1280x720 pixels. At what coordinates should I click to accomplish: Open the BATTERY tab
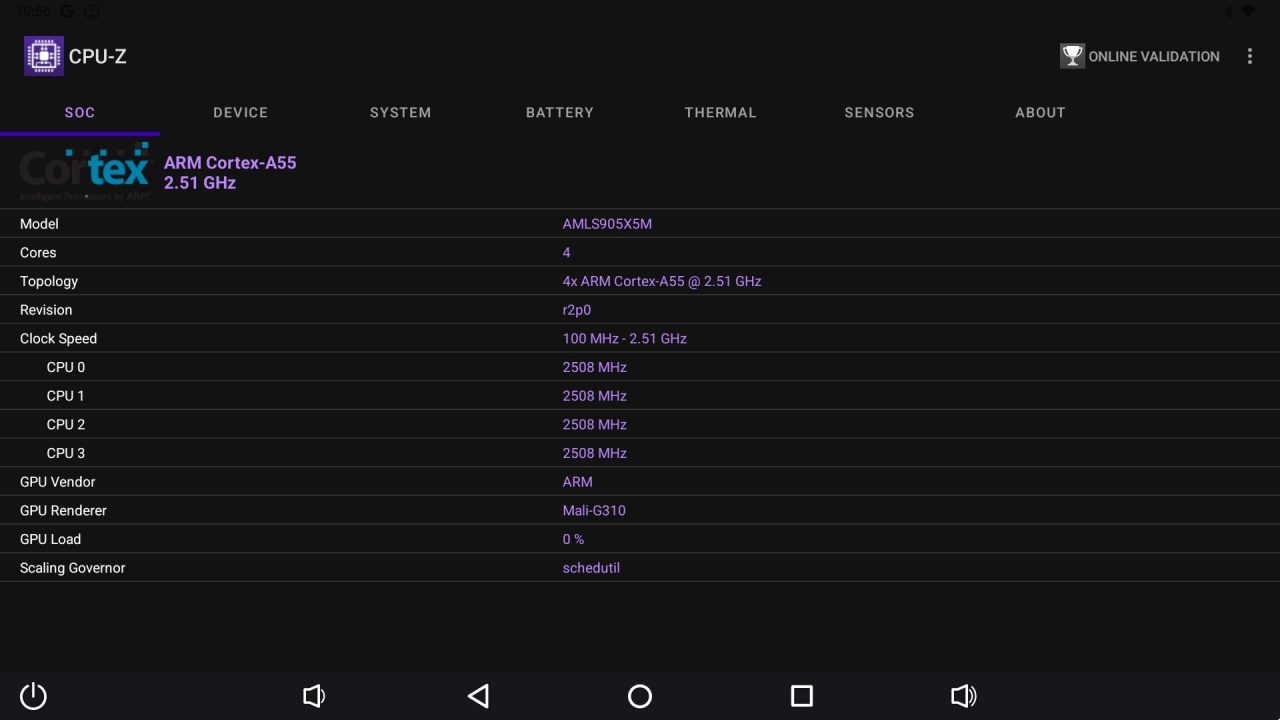(x=559, y=112)
